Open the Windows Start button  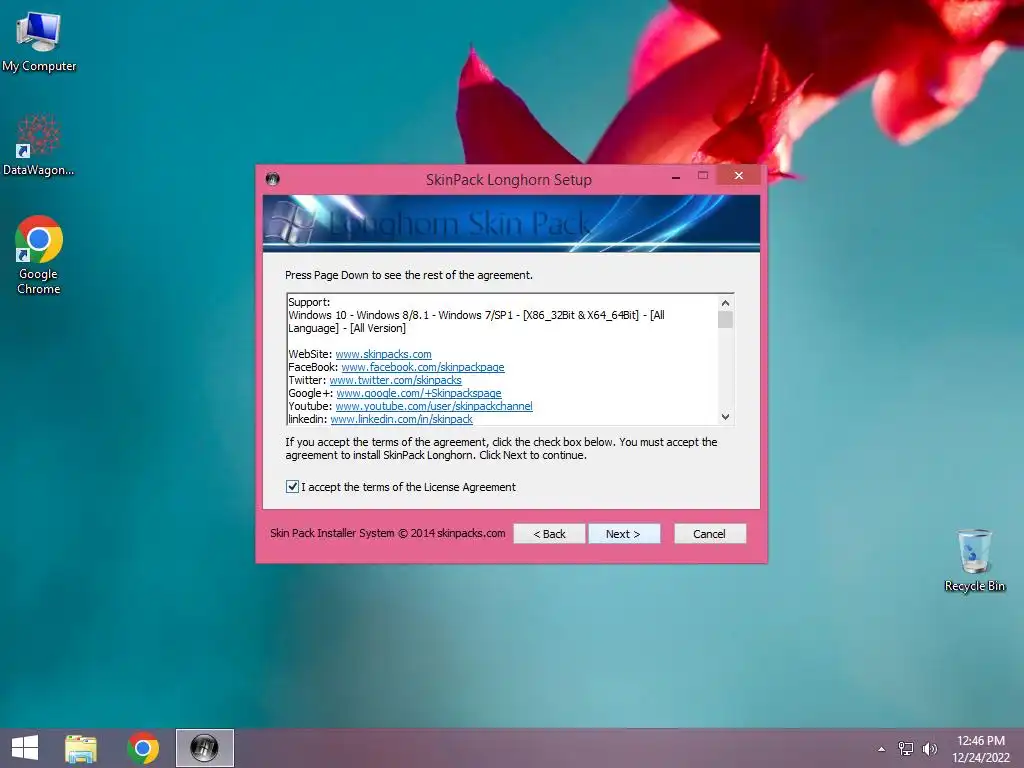pyautogui.click(x=25, y=748)
